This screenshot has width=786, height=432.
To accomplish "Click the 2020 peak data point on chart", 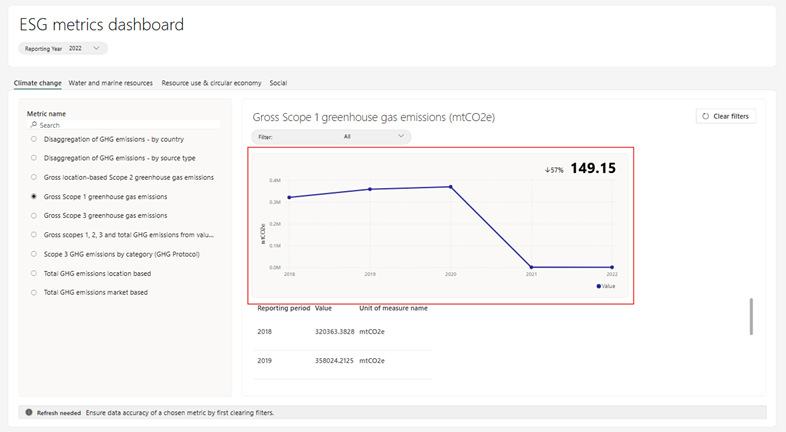I will click(451, 187).
